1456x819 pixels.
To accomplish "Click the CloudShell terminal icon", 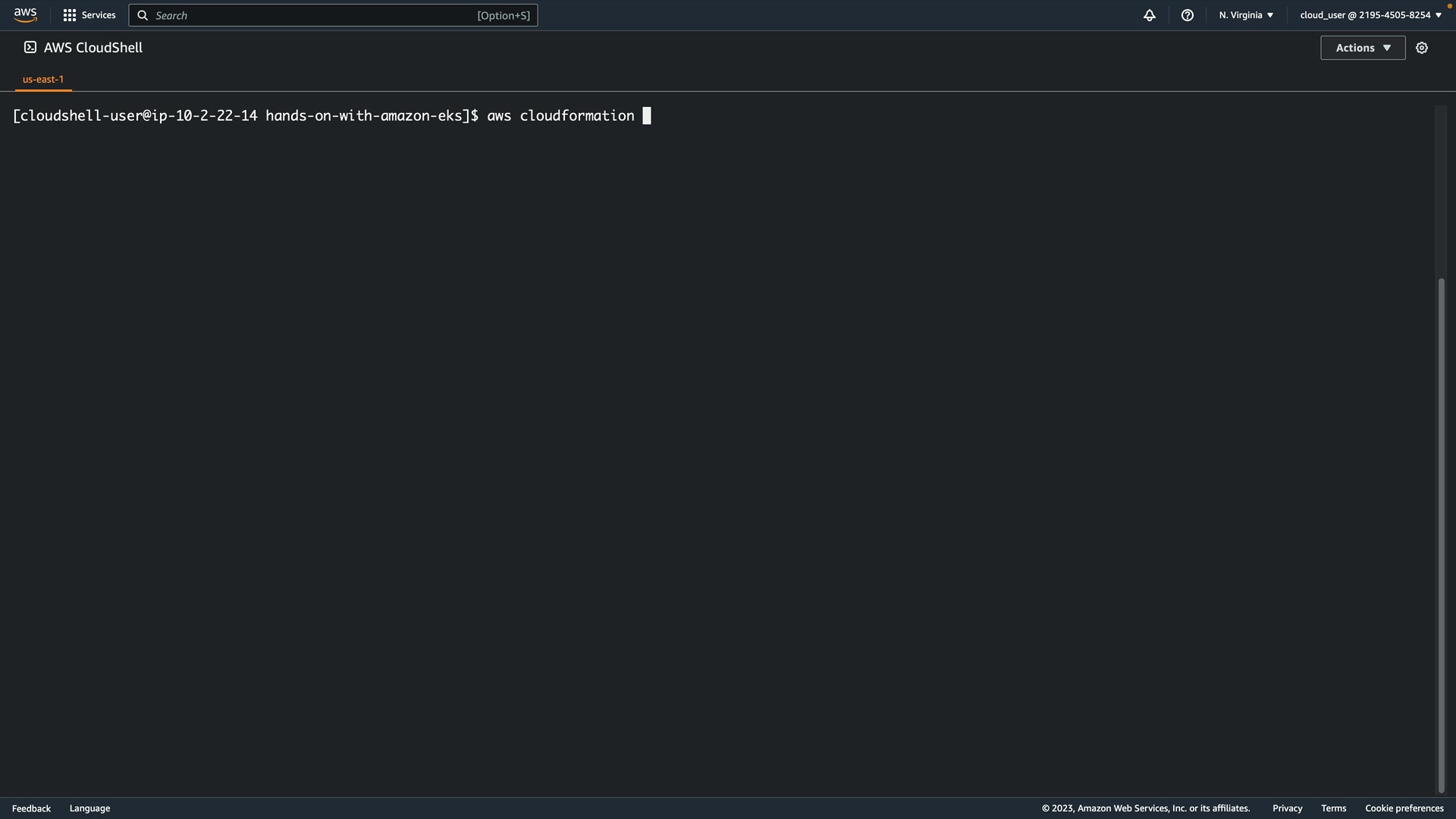I will point(30,48).
